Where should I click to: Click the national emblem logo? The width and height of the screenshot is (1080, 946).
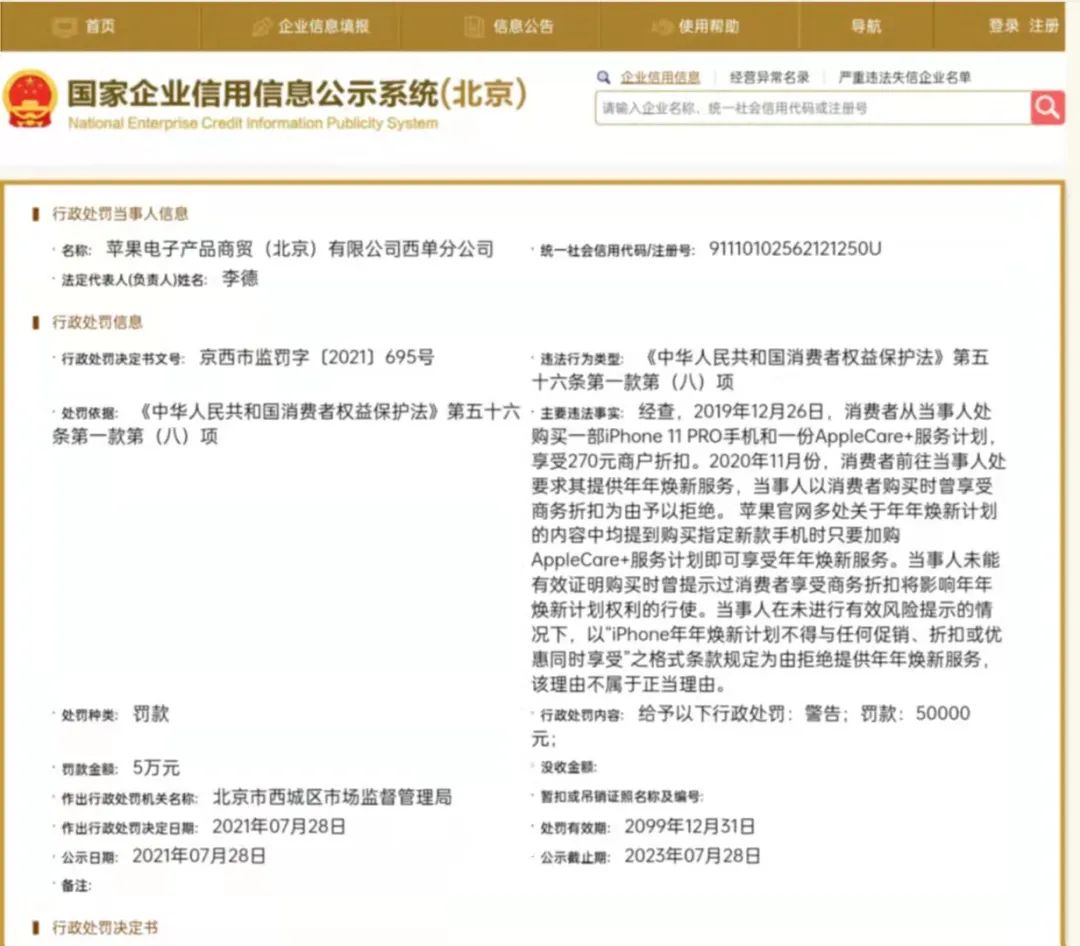[x=30, y=99]
